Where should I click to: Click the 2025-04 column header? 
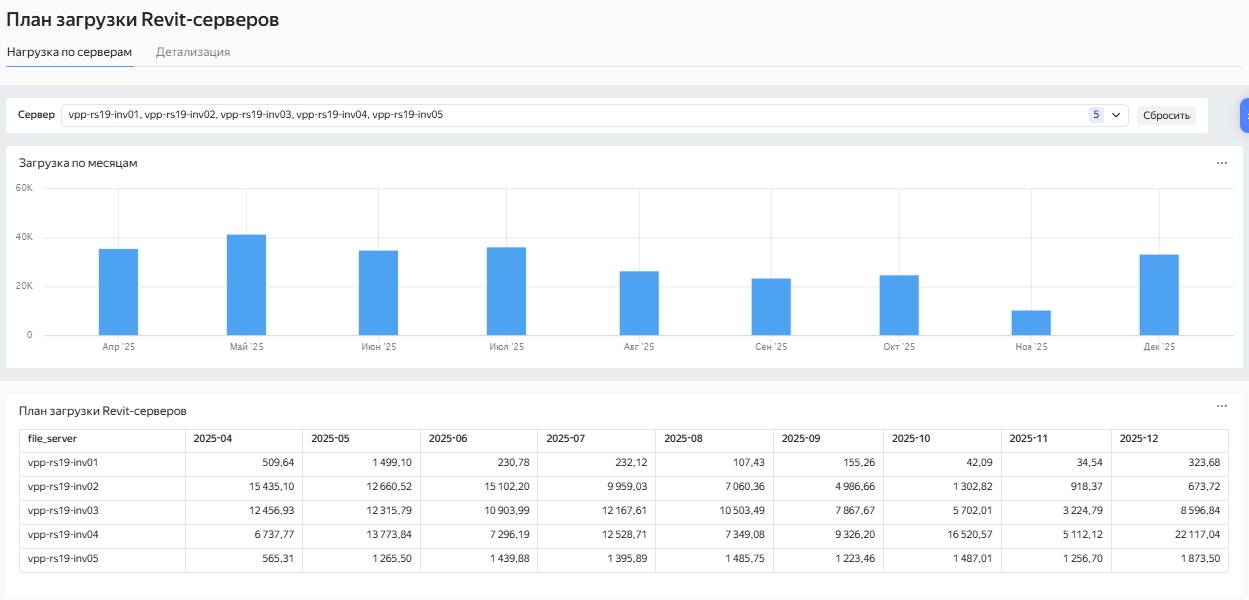pyautogui.click(x=213, y=439)
